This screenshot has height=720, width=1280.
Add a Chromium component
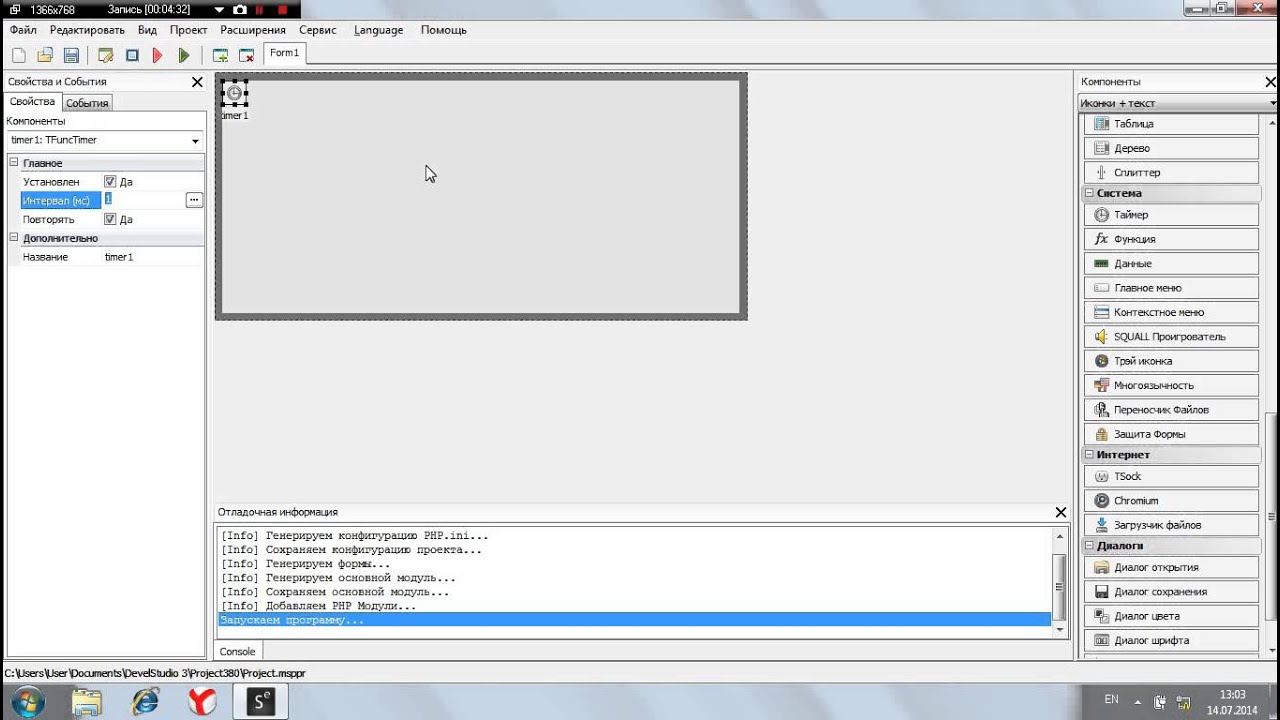pos(1171,500)
